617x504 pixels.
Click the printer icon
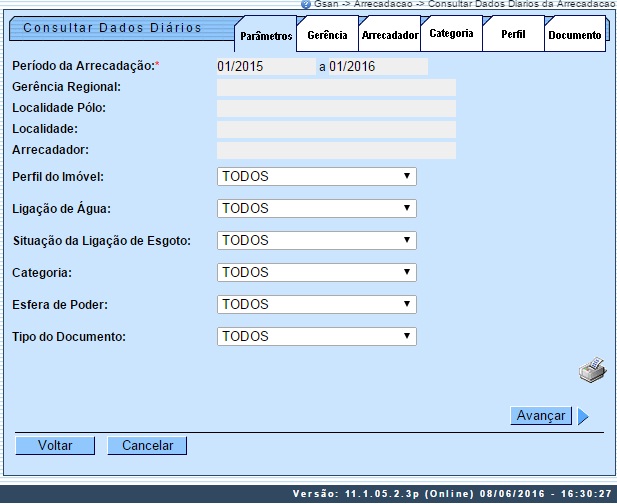[x=591, y=370]
